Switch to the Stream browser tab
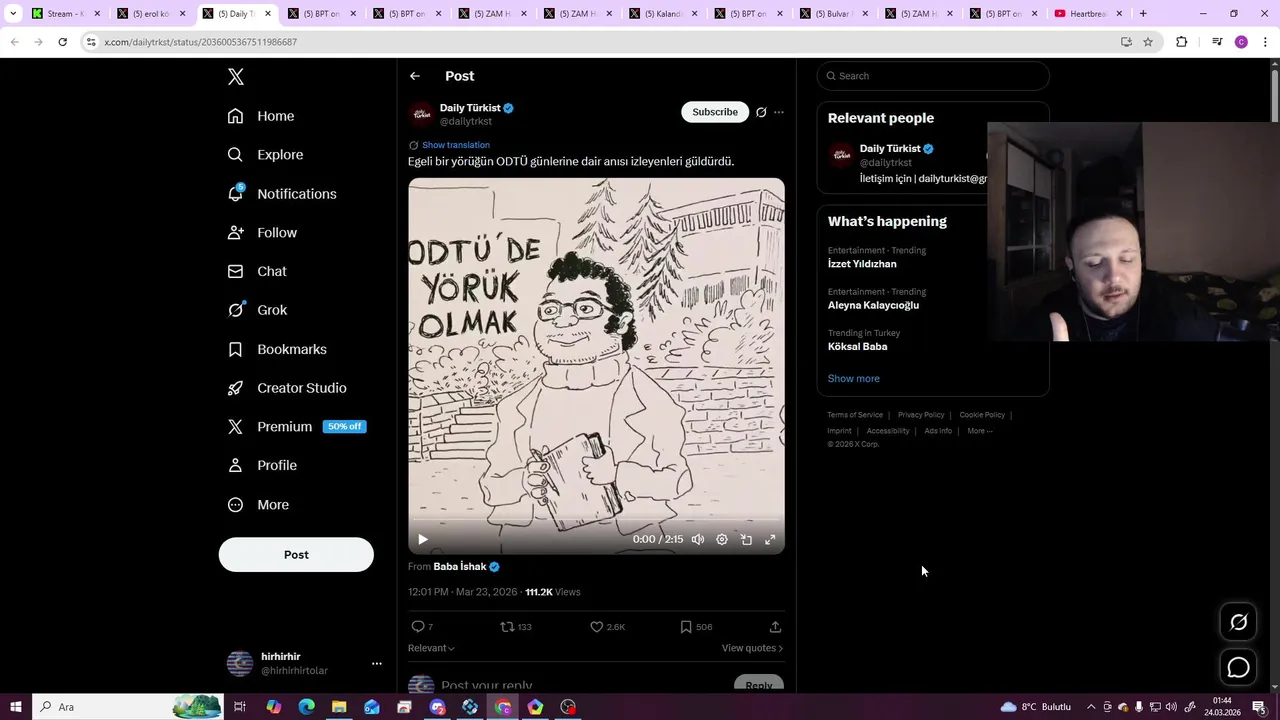1280x720 pixels. point(66,14)
